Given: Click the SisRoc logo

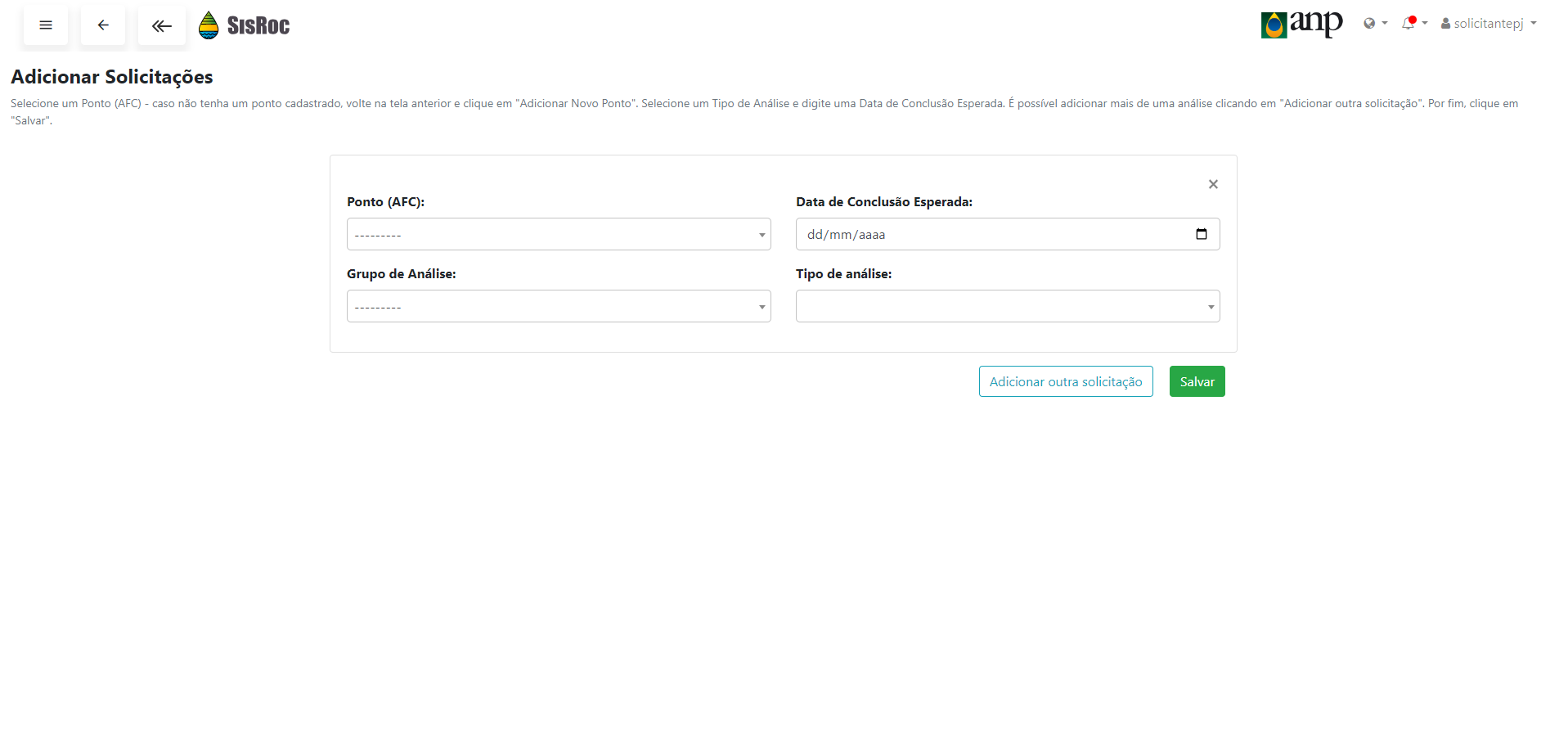Looking at the screenshot, I should coord(245,25).
